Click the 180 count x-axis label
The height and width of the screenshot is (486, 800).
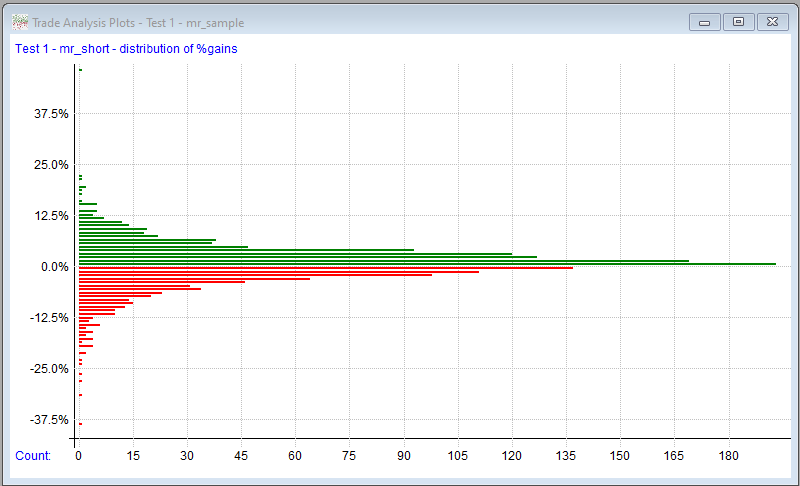(729, 456)
